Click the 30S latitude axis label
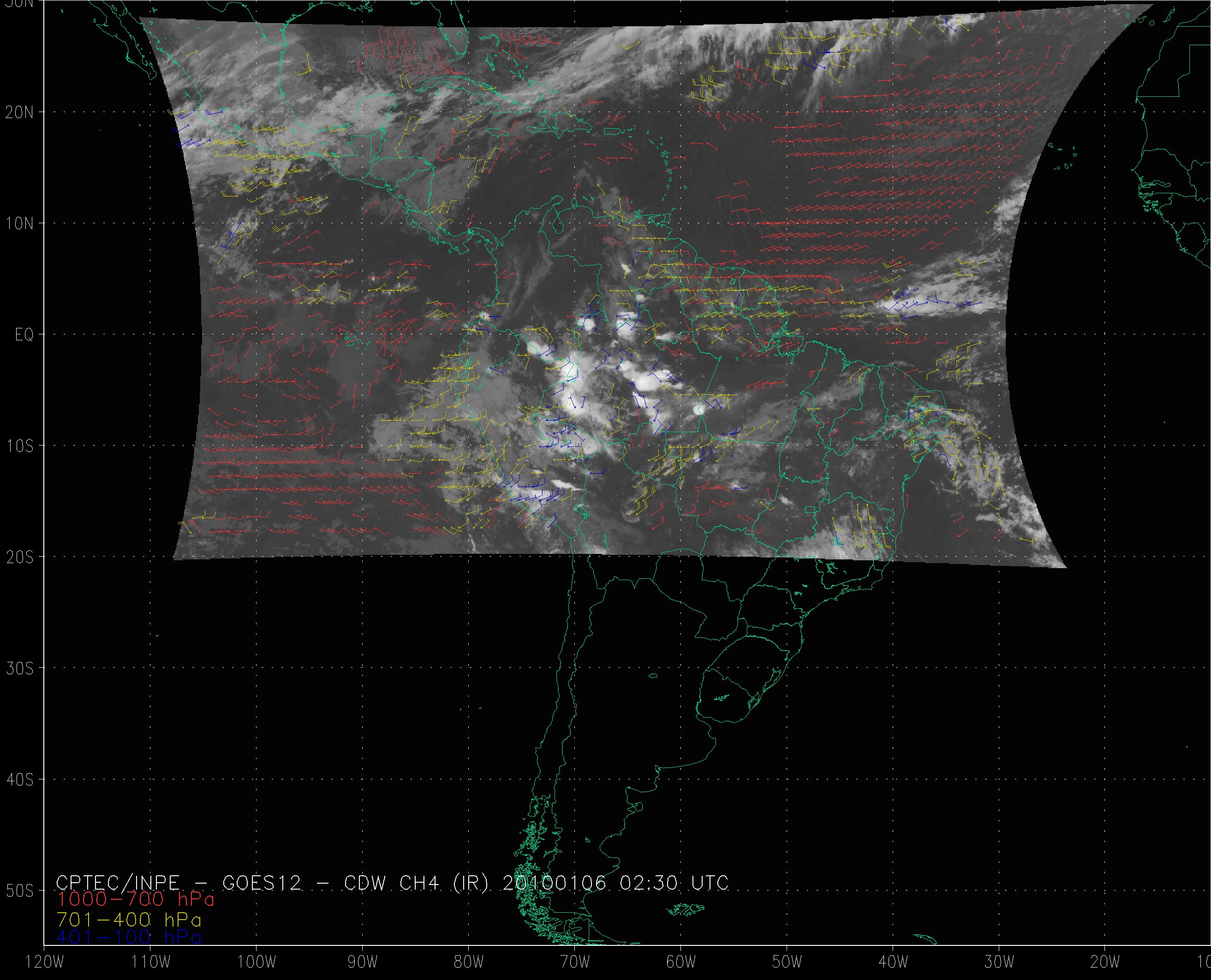Viewport: 1211px width, 980px height. (19, 668)
